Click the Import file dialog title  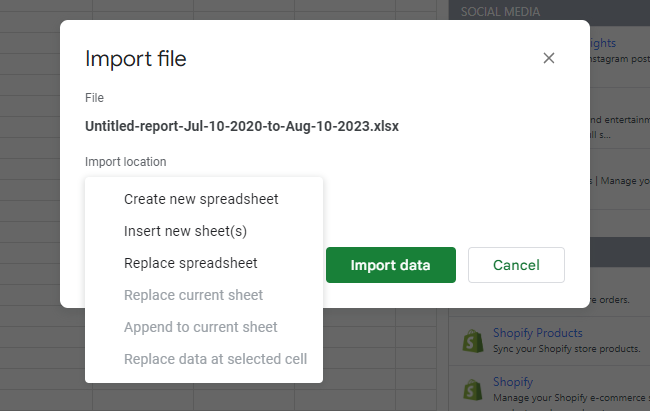pyautogui.click(x=136, y=59)
